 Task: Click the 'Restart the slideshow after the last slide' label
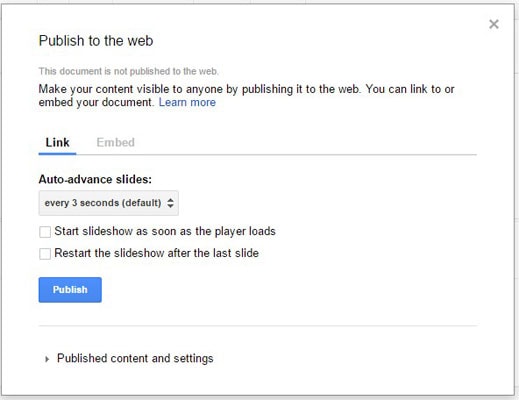(157, 253)
